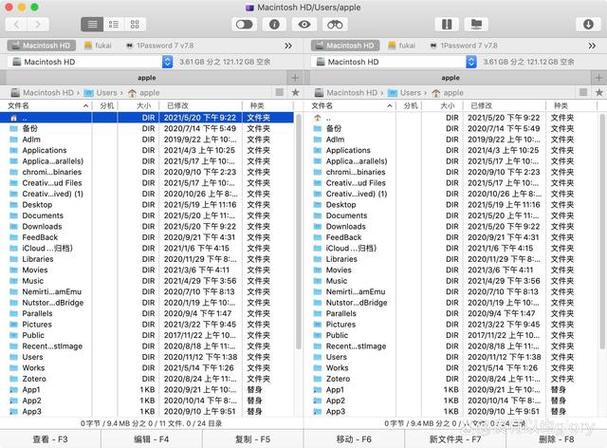Select Documents folder in right pane
Screen dimensions: 607x448
click(x=452, y=216)
